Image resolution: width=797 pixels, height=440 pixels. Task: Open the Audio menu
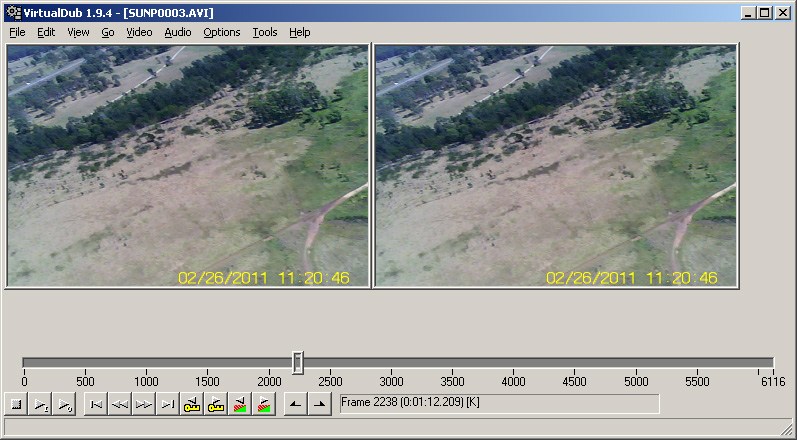tap(178, 33)
